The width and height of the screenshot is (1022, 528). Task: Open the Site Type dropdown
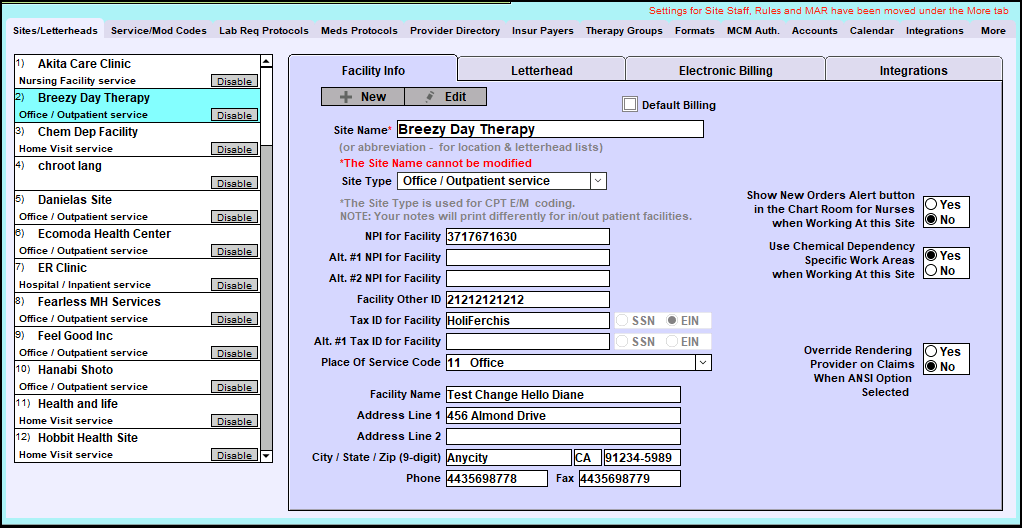coord(597,181)
